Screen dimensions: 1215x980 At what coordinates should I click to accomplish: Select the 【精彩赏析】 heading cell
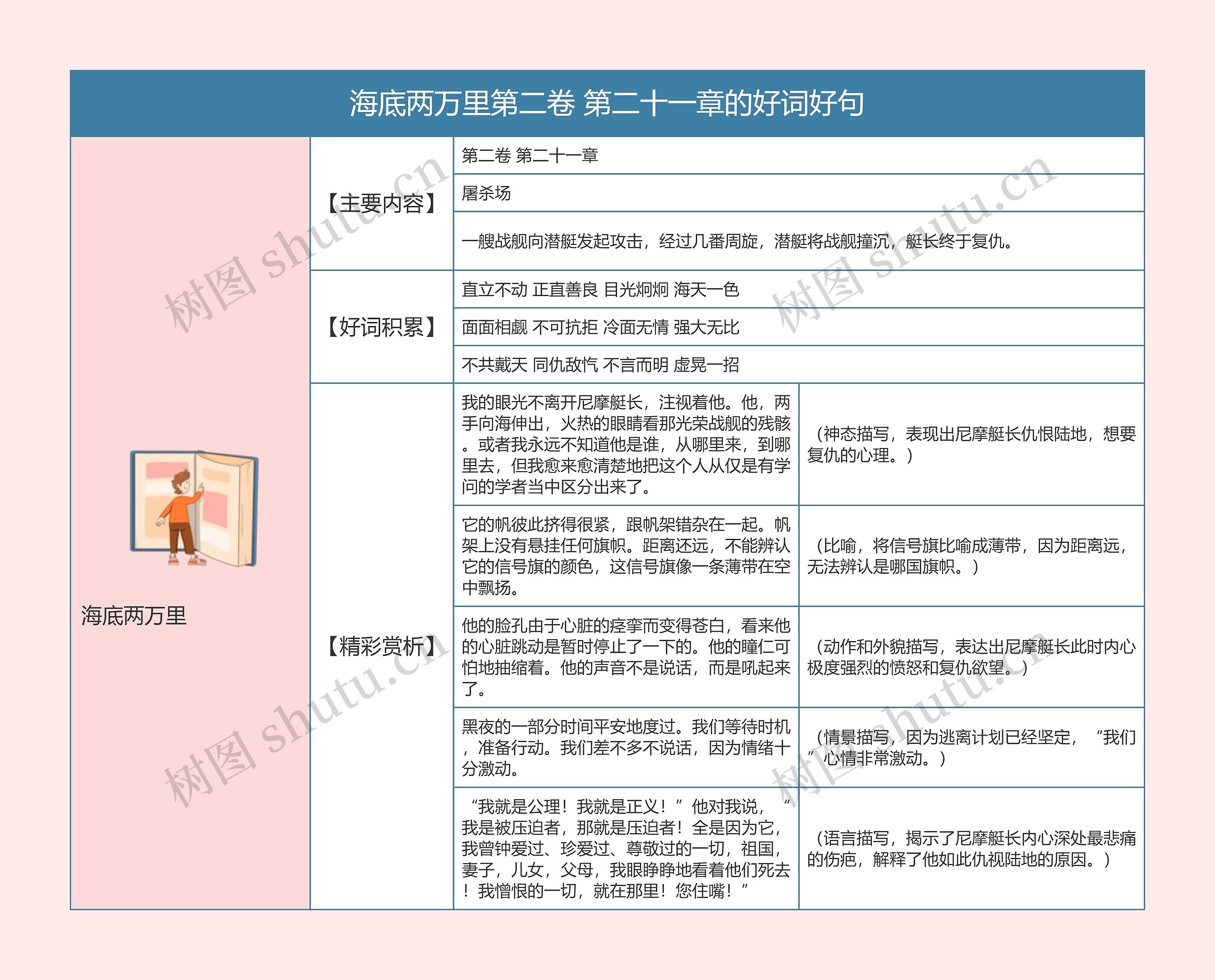382,646
